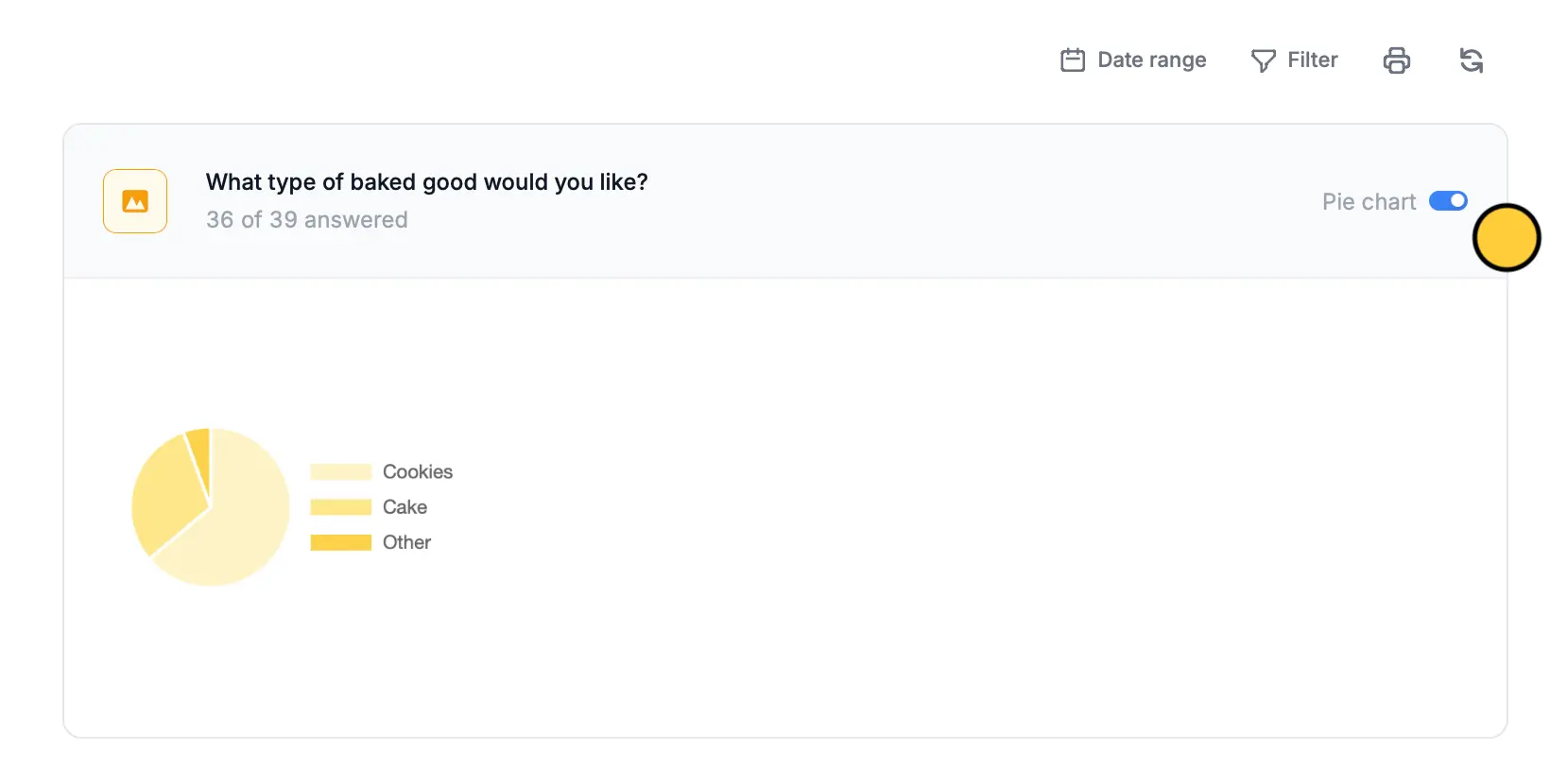Click the refresh icon at top right

pos(1472,60)
